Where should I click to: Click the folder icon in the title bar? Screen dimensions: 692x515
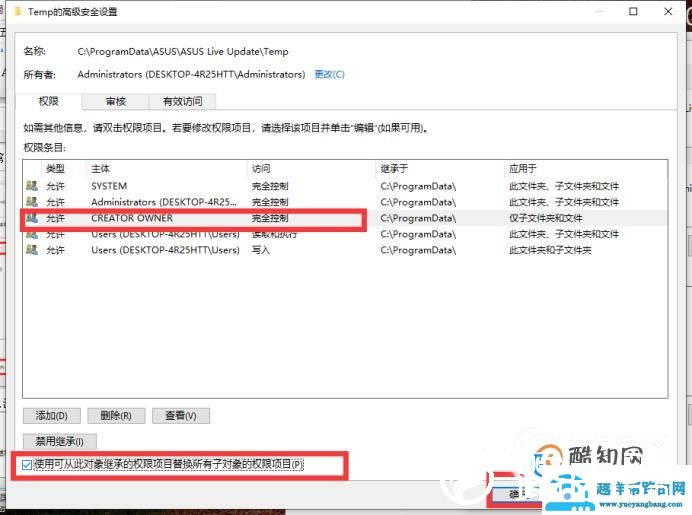[x=18, y=11]
